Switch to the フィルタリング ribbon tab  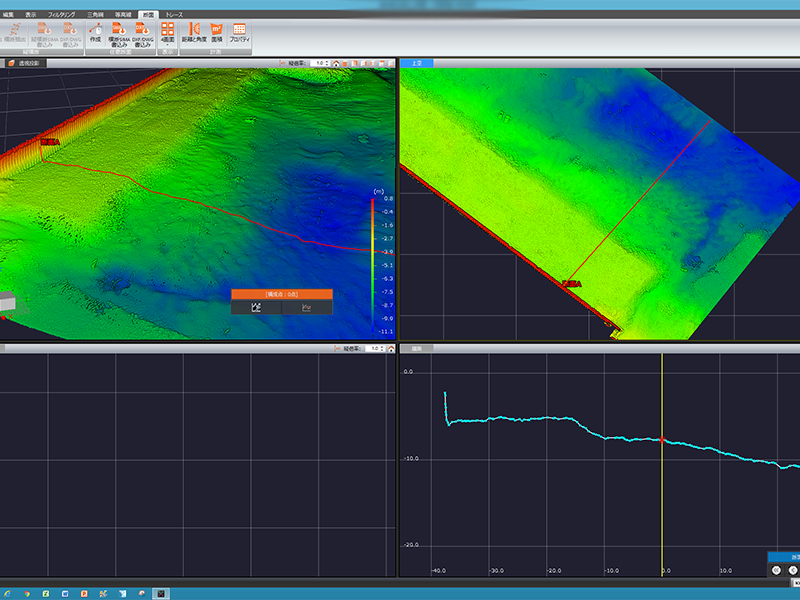pyautogui.click(x=61, y=14)
